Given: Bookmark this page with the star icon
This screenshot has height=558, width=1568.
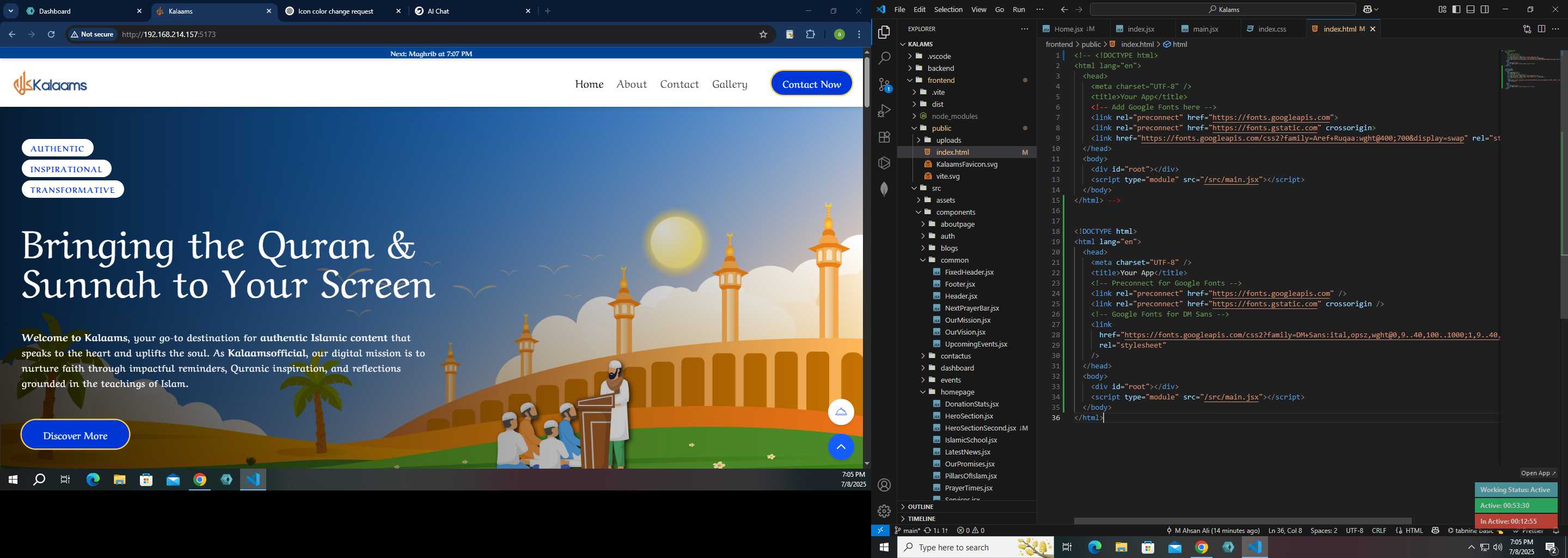Looking at the screenshot, I should point(763,34).
